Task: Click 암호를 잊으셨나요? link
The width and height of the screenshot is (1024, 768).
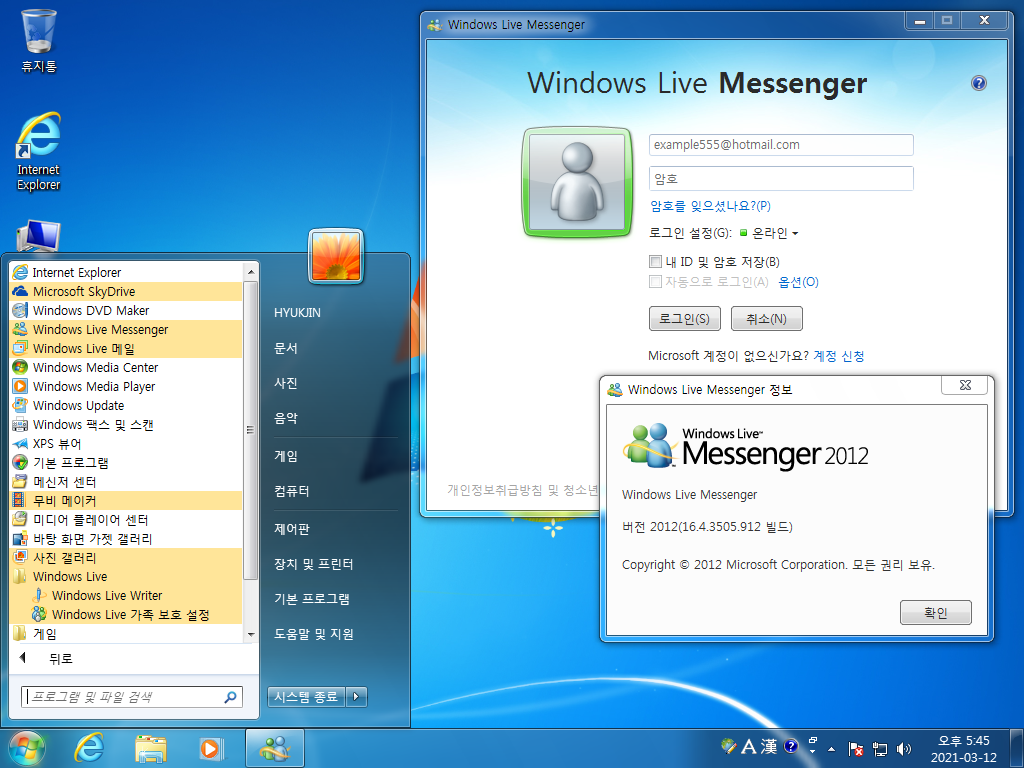Action: click(x=710, y=206)
